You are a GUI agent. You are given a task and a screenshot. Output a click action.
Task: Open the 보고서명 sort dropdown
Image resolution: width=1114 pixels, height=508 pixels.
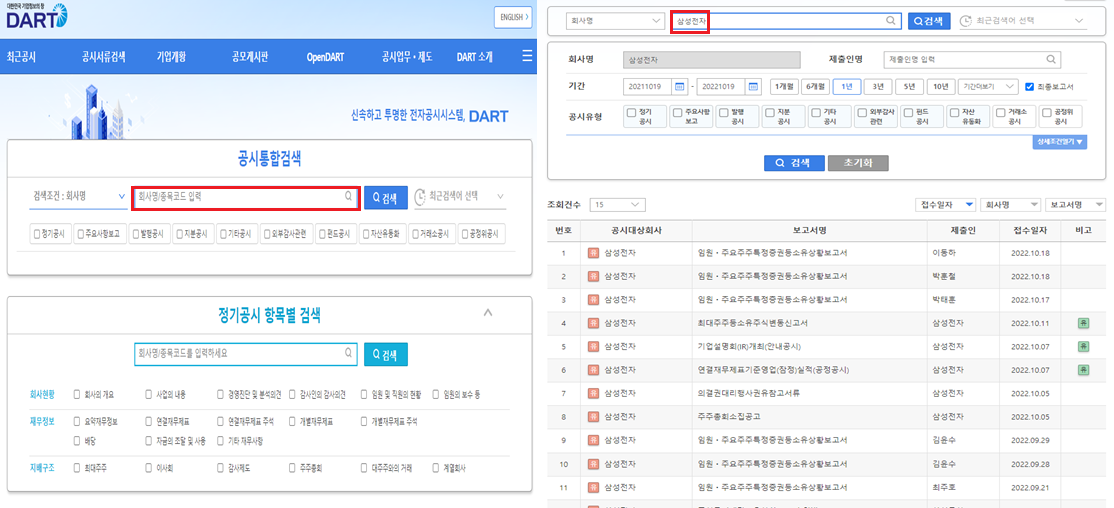pyautogui.click(x=1074, y=205)
